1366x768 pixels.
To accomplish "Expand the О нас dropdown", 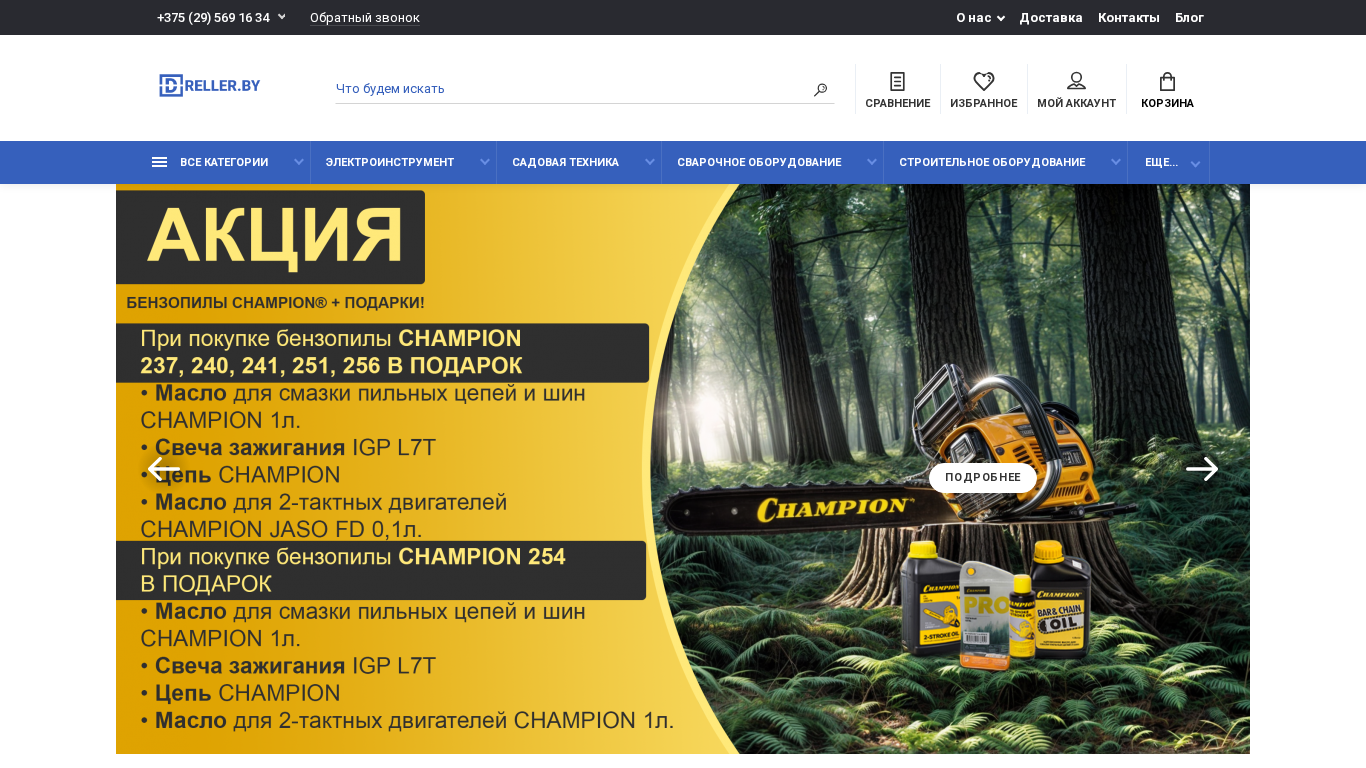I will (x=980, y=18).
